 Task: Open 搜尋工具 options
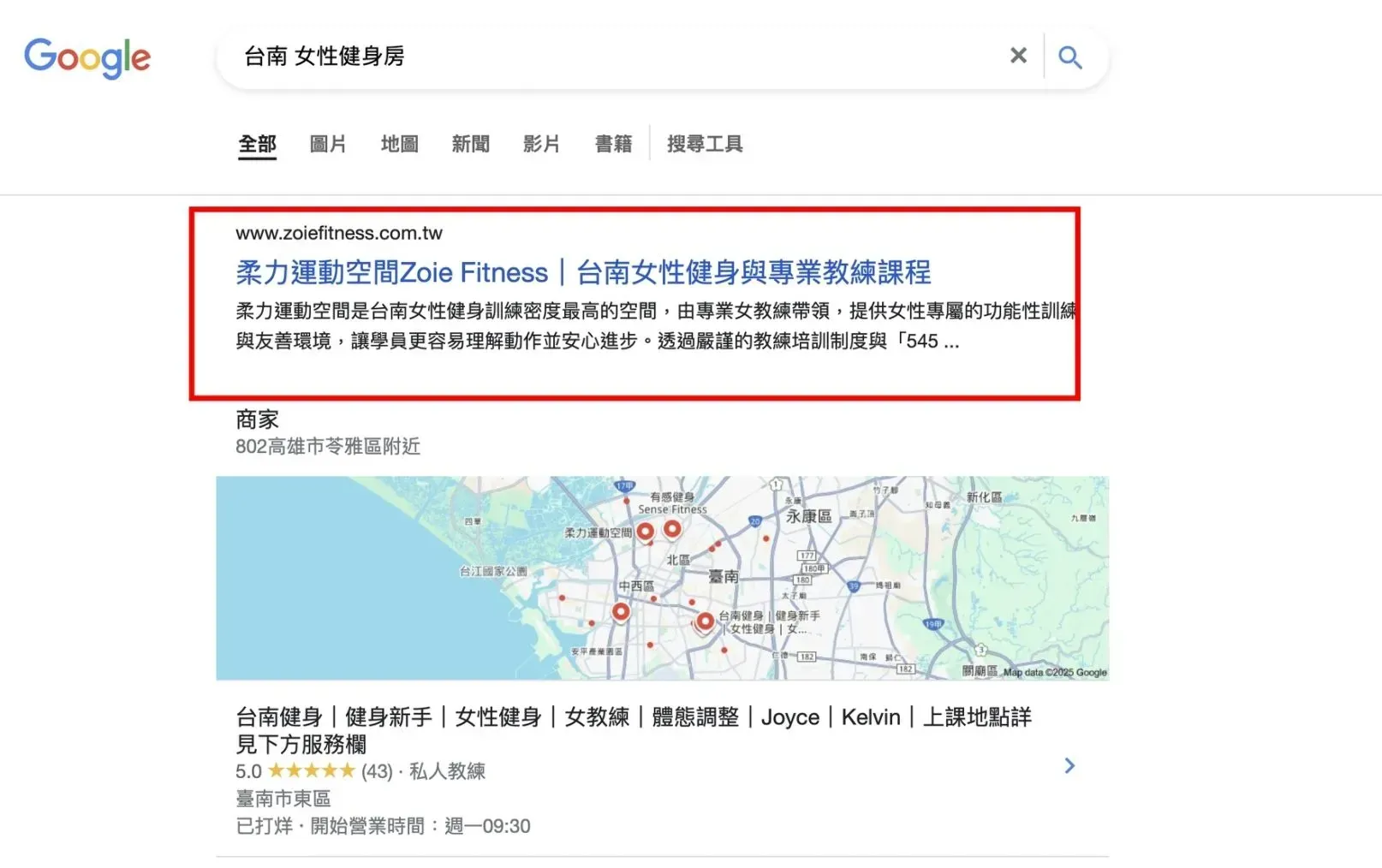(705, 144)
